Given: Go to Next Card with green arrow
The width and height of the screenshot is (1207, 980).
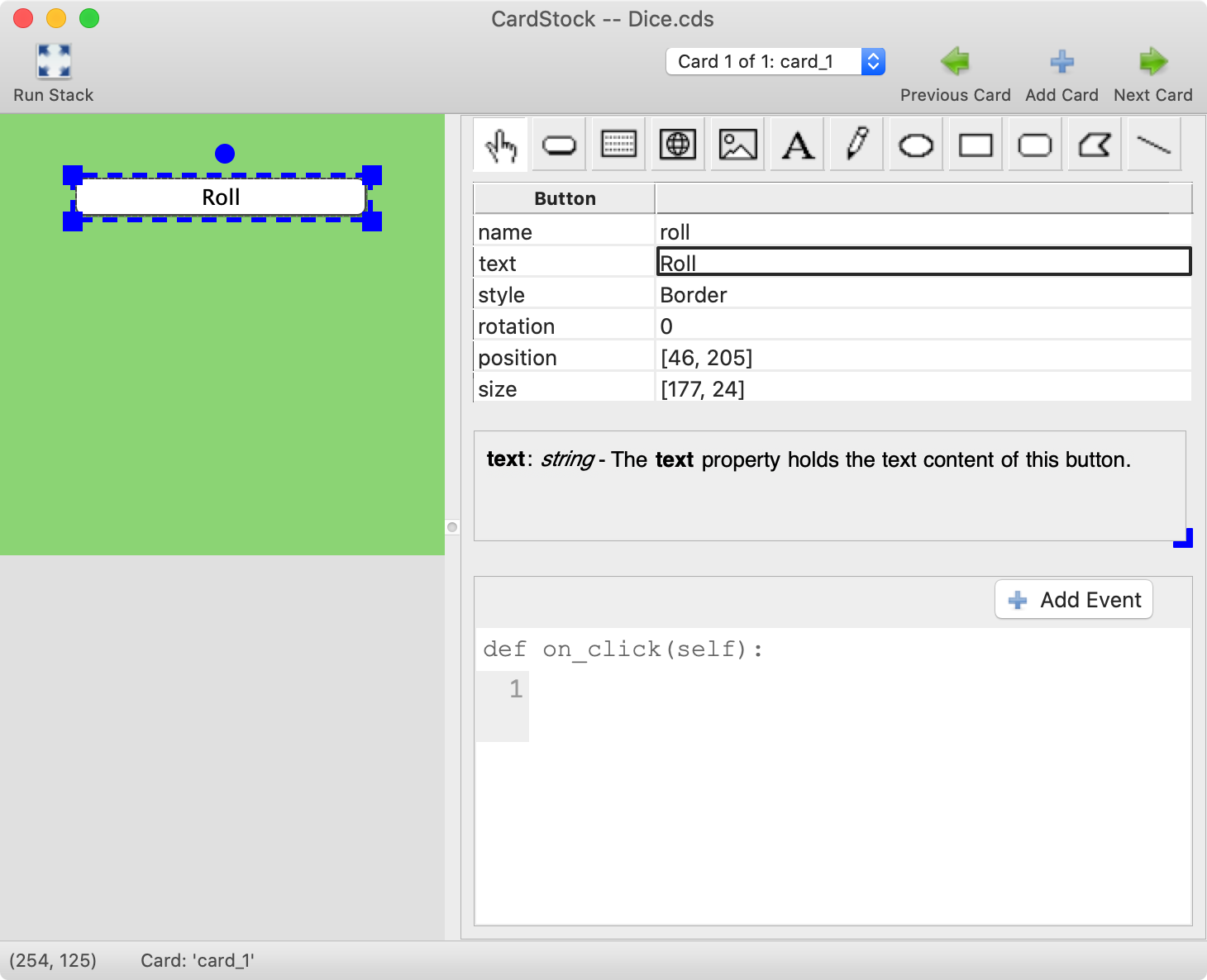Looking at the screenshot, I should (x=1152, y=61).
